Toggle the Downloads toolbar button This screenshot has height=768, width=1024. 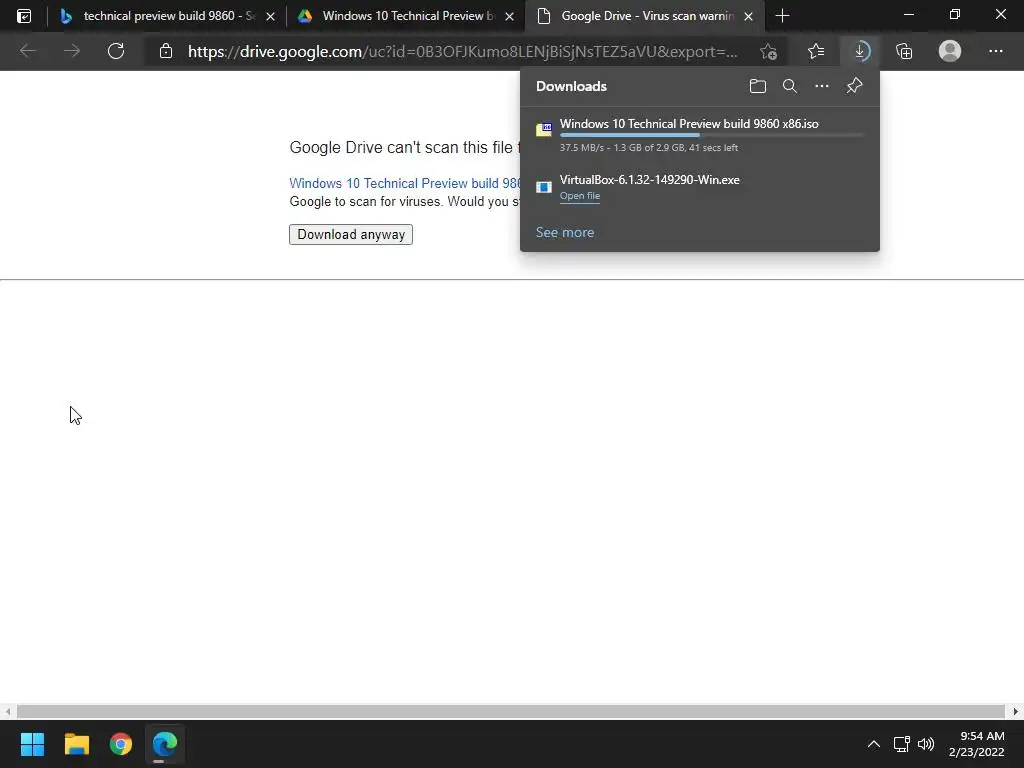coord(861,51)
